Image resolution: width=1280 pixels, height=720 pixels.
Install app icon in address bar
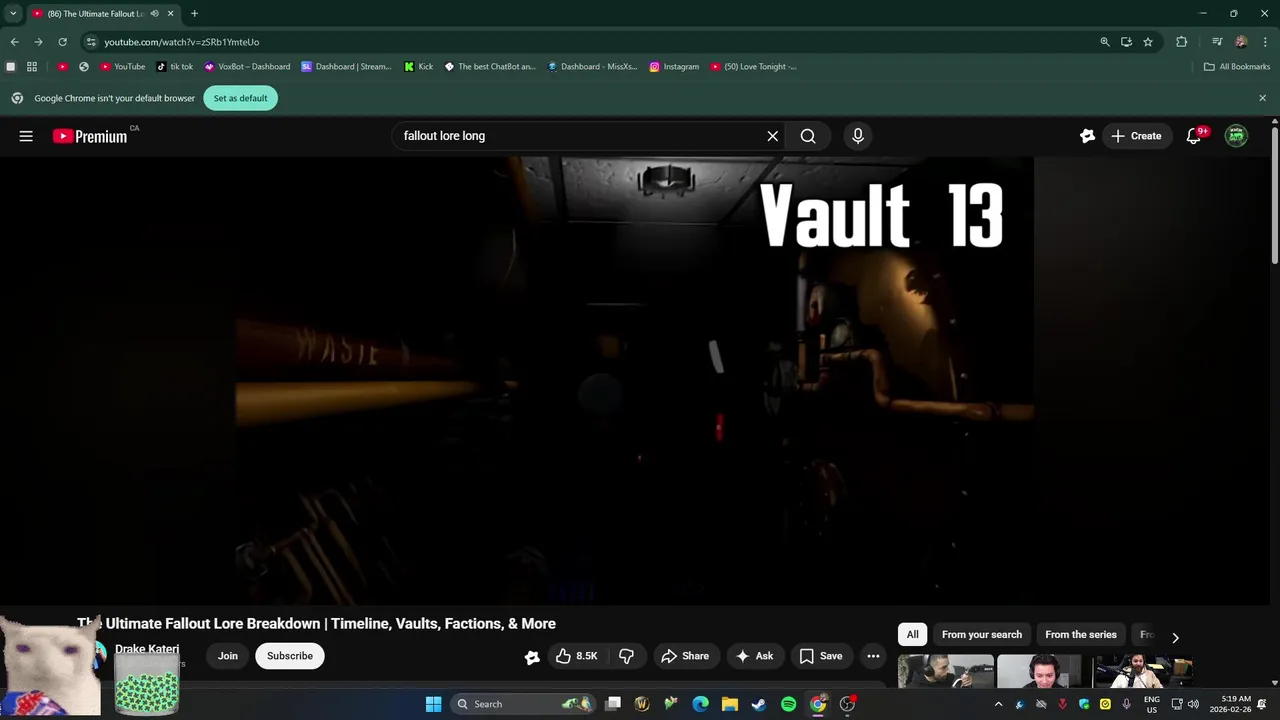[x=1126, y=42]
